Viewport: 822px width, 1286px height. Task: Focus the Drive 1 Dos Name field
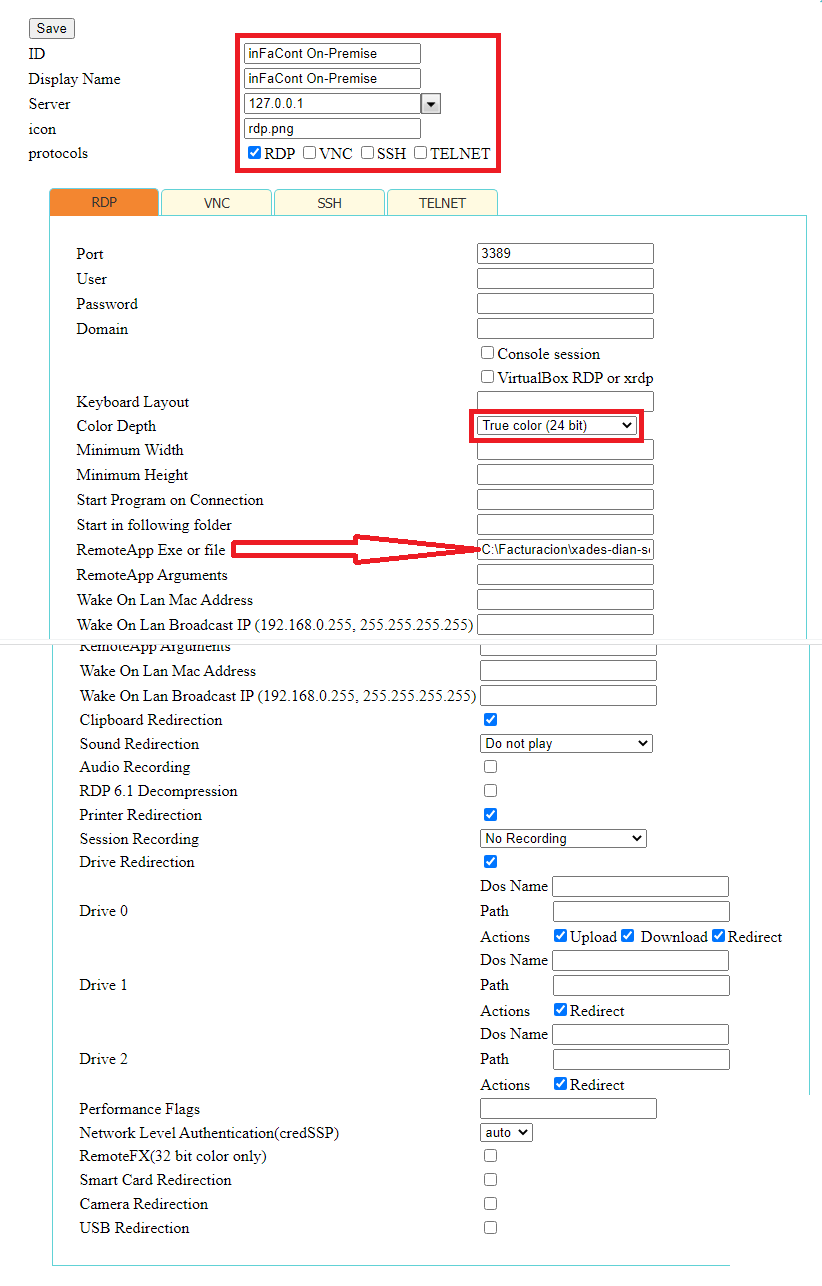[641, 961]
